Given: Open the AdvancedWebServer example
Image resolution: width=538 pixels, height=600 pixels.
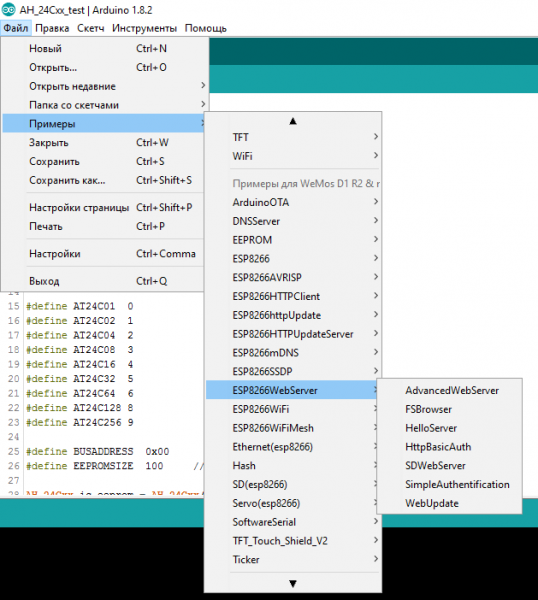Looking at the screenshot, I should click(450, 390).
